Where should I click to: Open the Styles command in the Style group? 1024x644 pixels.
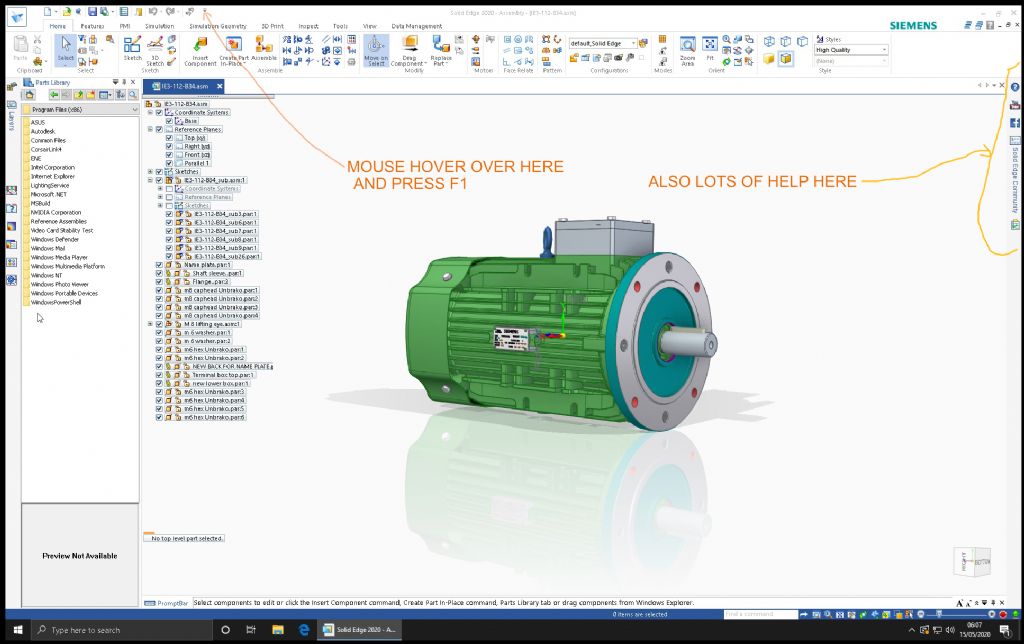[829, 39]
